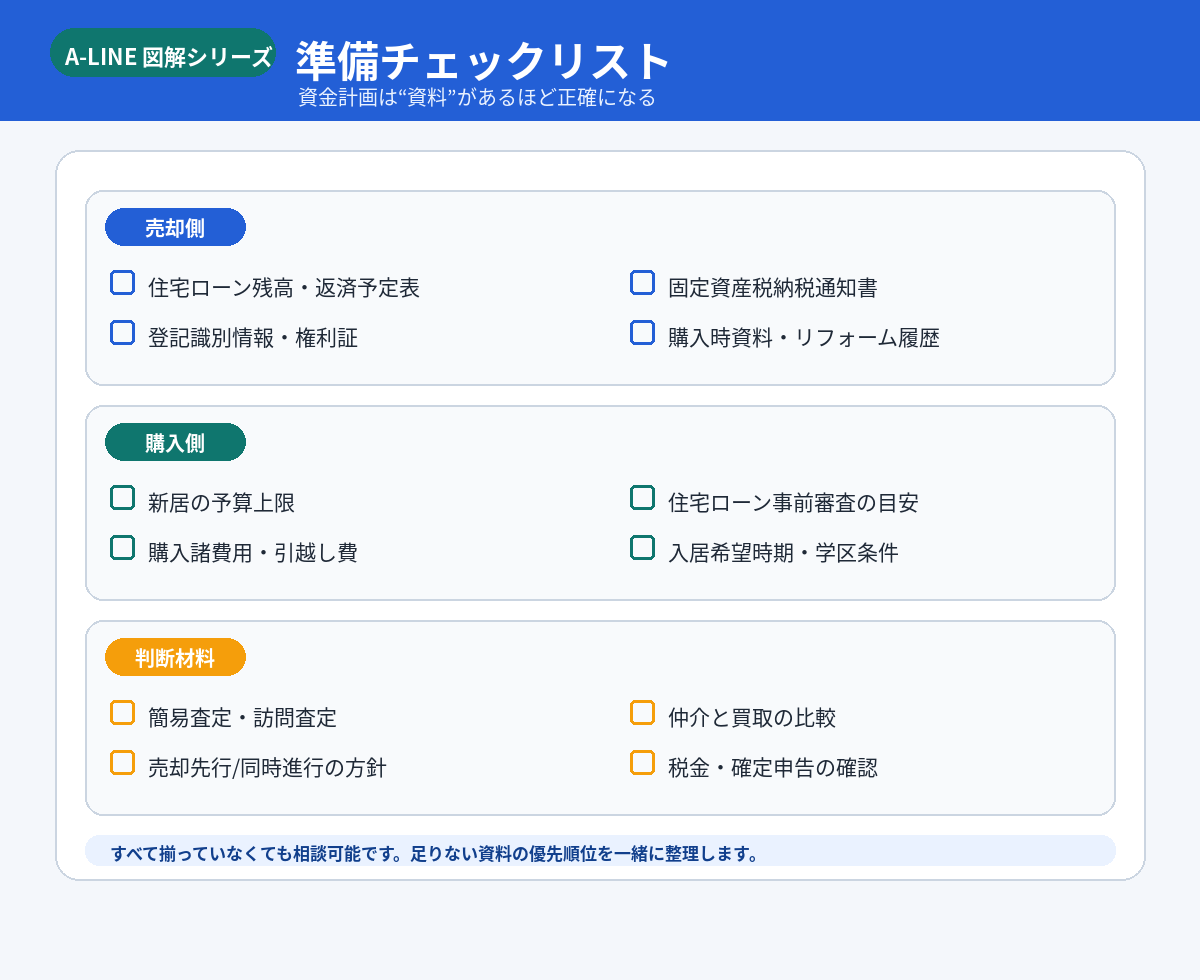
Task: Click the text 税金・確定申告の確認
Action: pos(773,768)
